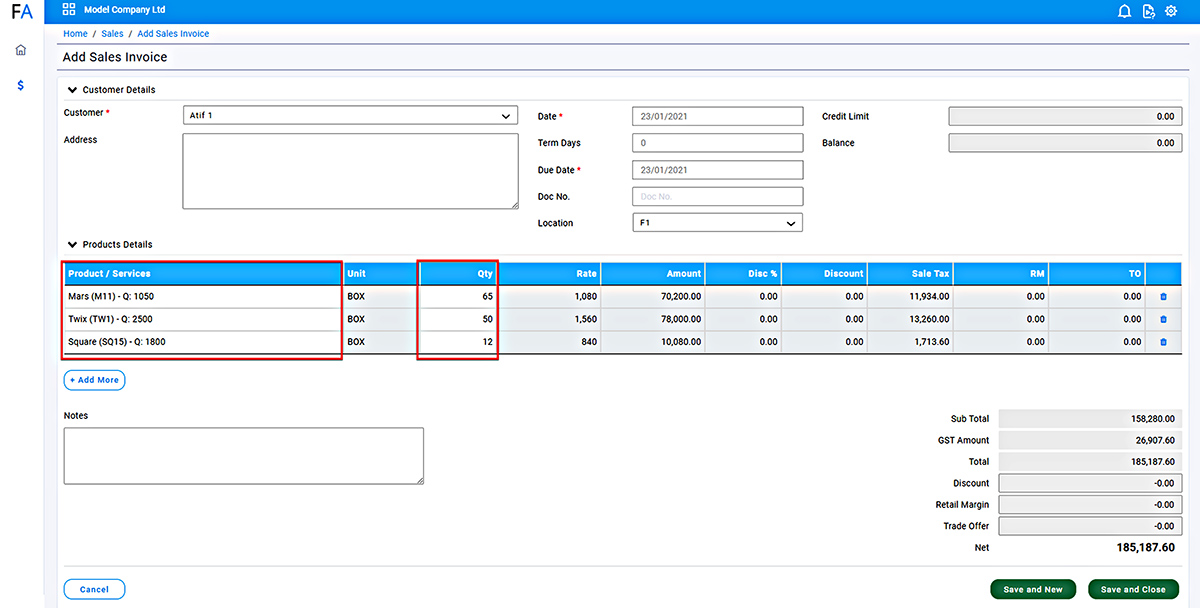Viewport: 1200px width, 608px height.
Task: Click the Doc No. field
Action: pos(718,196)
